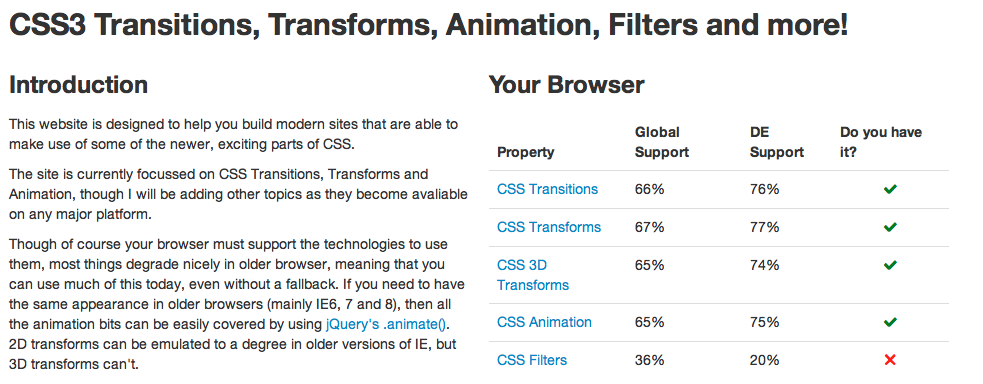This screenshot has width=983, height=384.
Task: Click the Global Support column header
Action: 662,142
